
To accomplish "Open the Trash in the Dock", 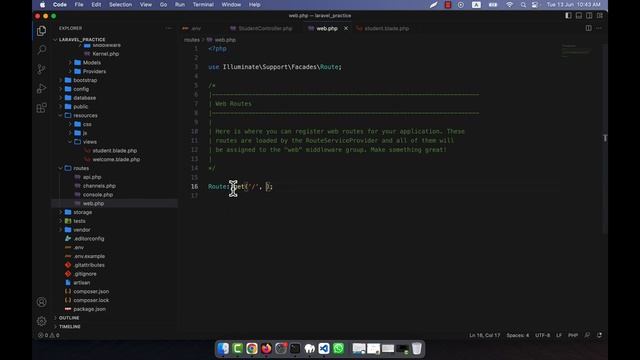I will point(416,349).
